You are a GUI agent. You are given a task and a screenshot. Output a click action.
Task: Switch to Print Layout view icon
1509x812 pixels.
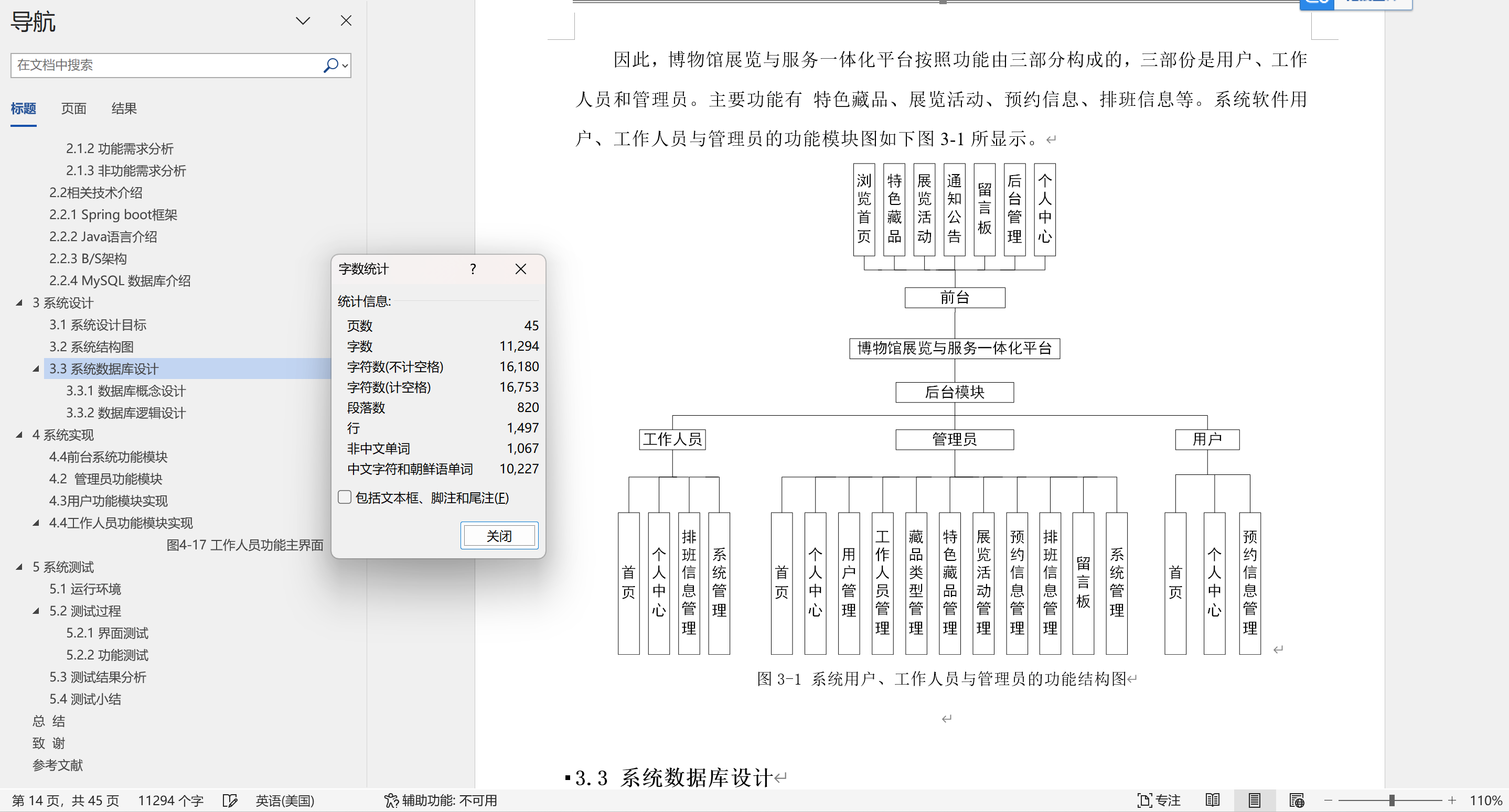pyautogui.click(x=1254, y=800)
